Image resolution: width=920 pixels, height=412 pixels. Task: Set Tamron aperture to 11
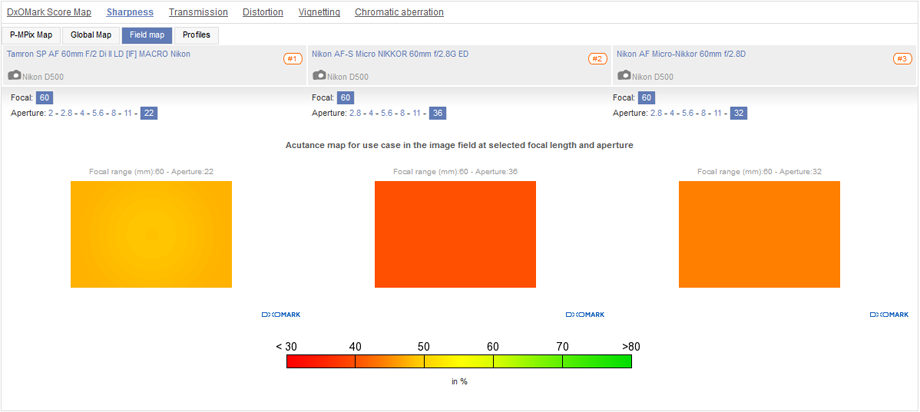pos(128,113)
